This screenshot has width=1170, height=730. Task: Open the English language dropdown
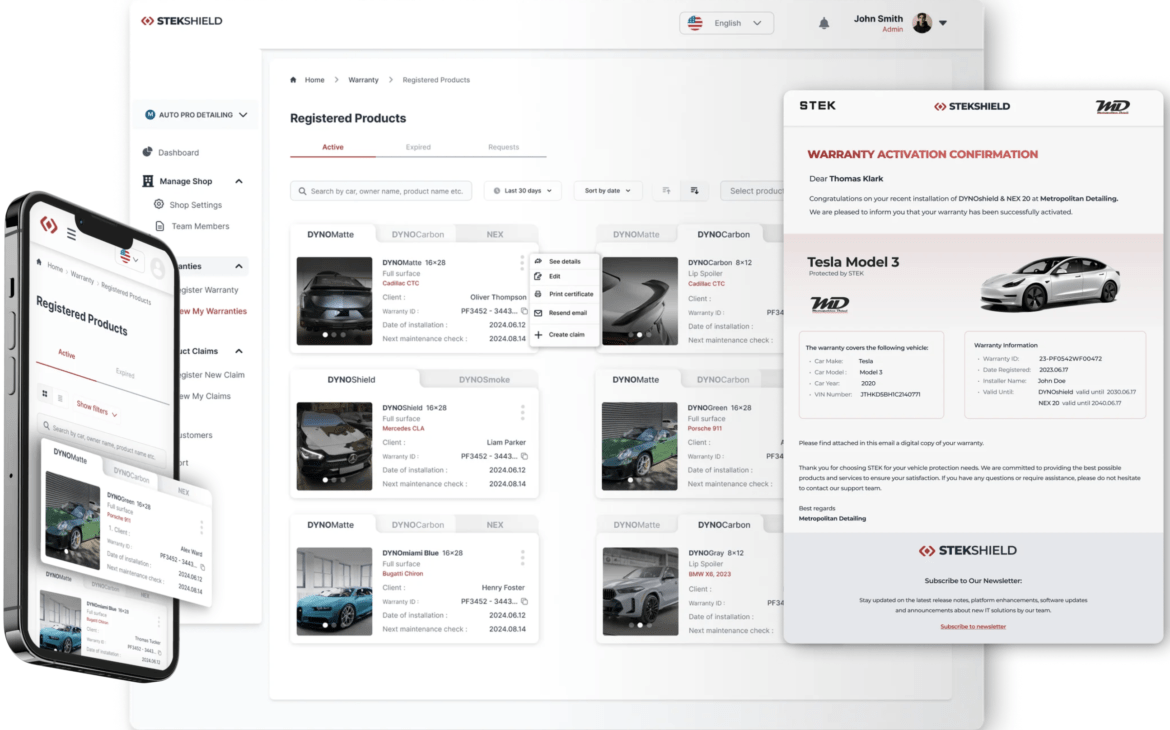pos(726,23)
